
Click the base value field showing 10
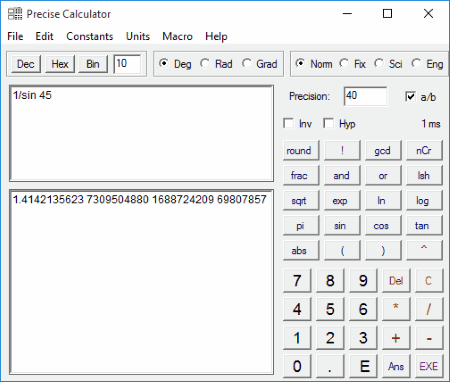(127, 64)
